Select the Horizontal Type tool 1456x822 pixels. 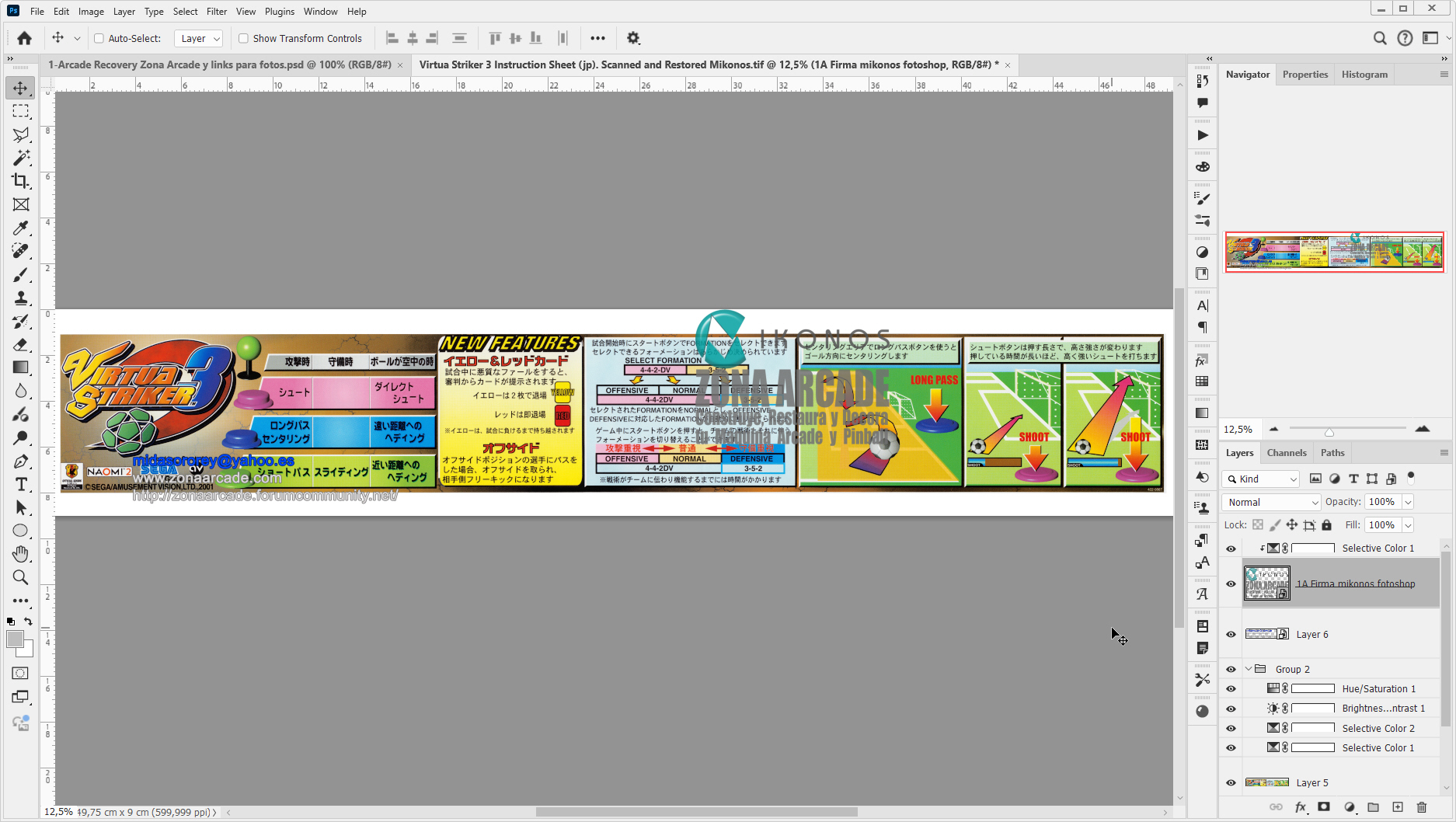click(21, 485)
